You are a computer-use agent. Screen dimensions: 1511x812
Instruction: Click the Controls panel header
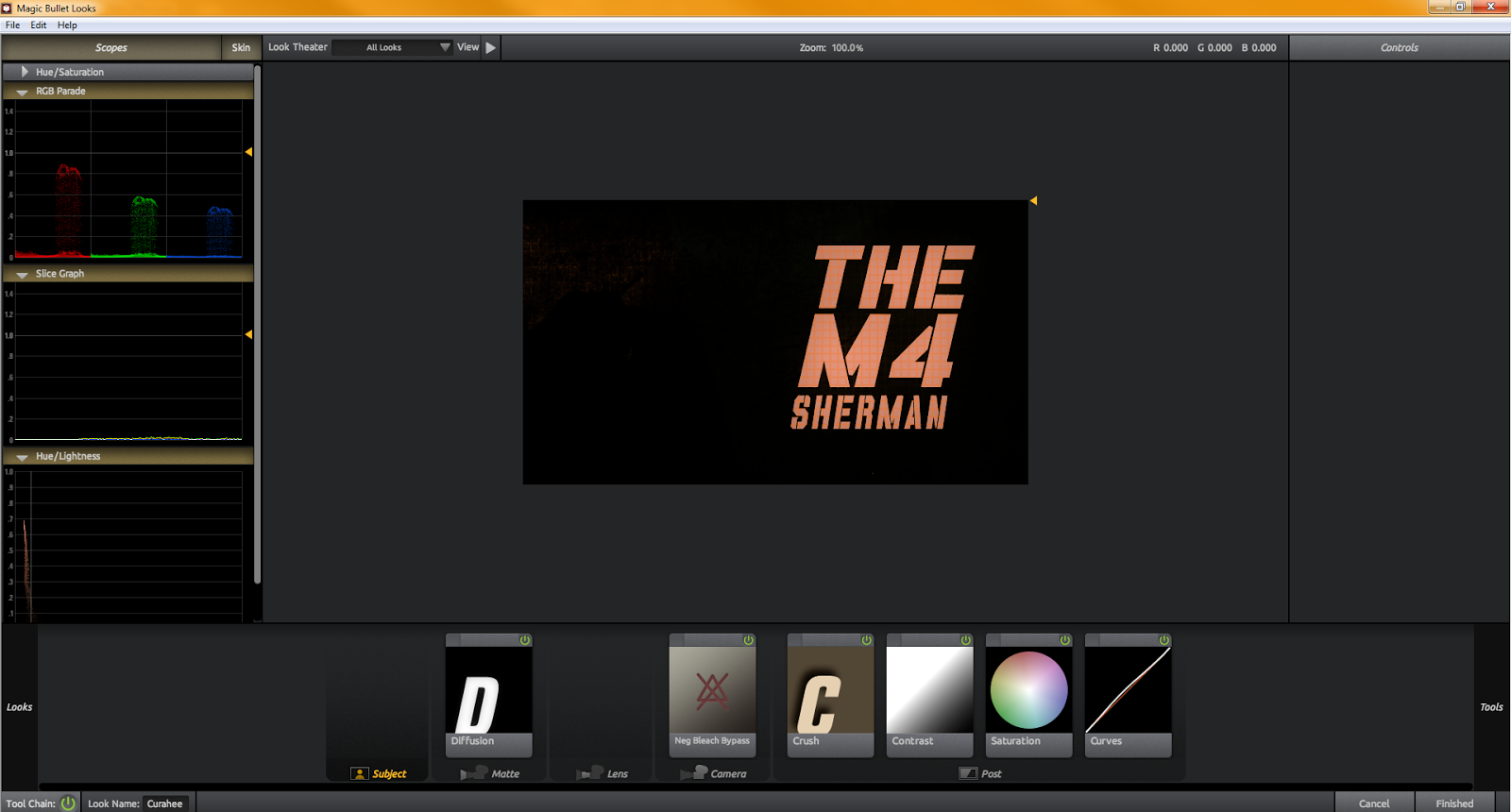click(x=1400, y=47)
